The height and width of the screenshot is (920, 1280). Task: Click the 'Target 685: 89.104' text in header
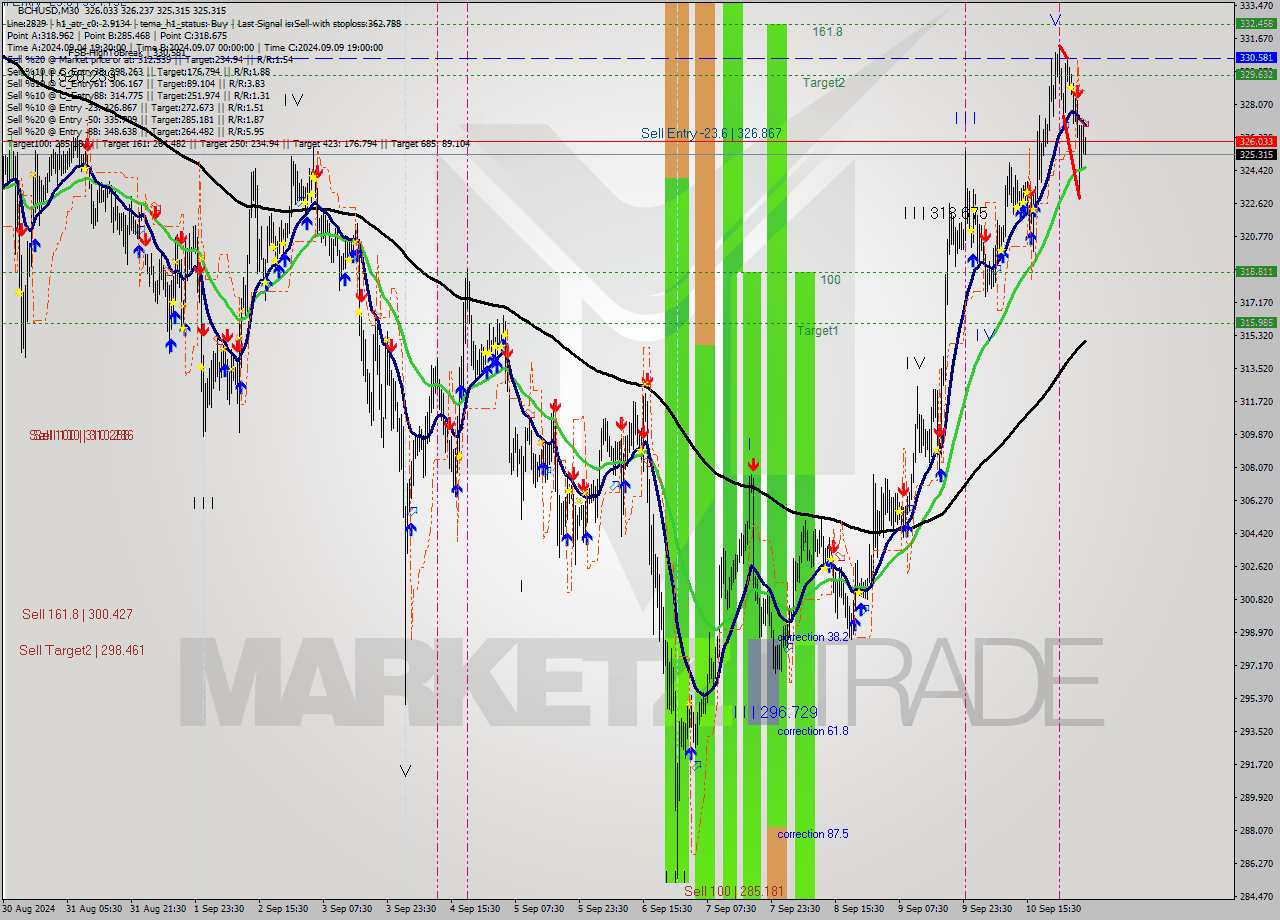point(430,144)
